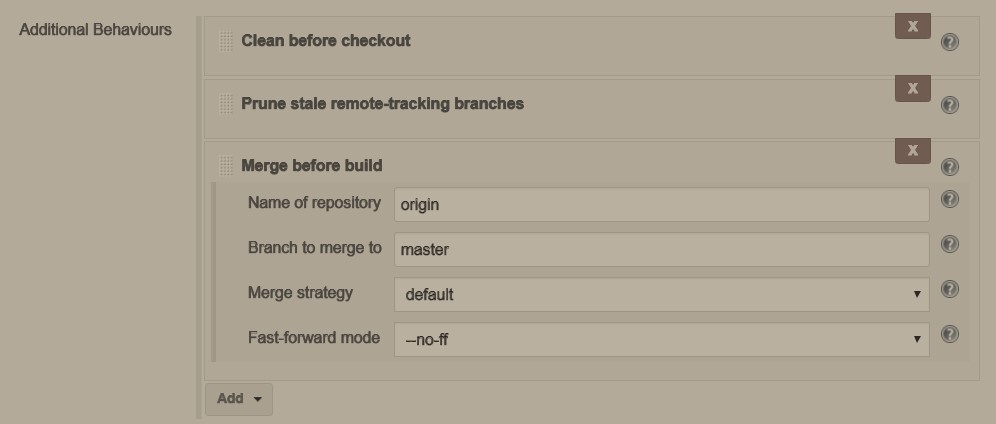Viewport: 996px width, 424px height.
Task: Open the Fast-forward mode dropdown
Action: [x=662, y=340]
